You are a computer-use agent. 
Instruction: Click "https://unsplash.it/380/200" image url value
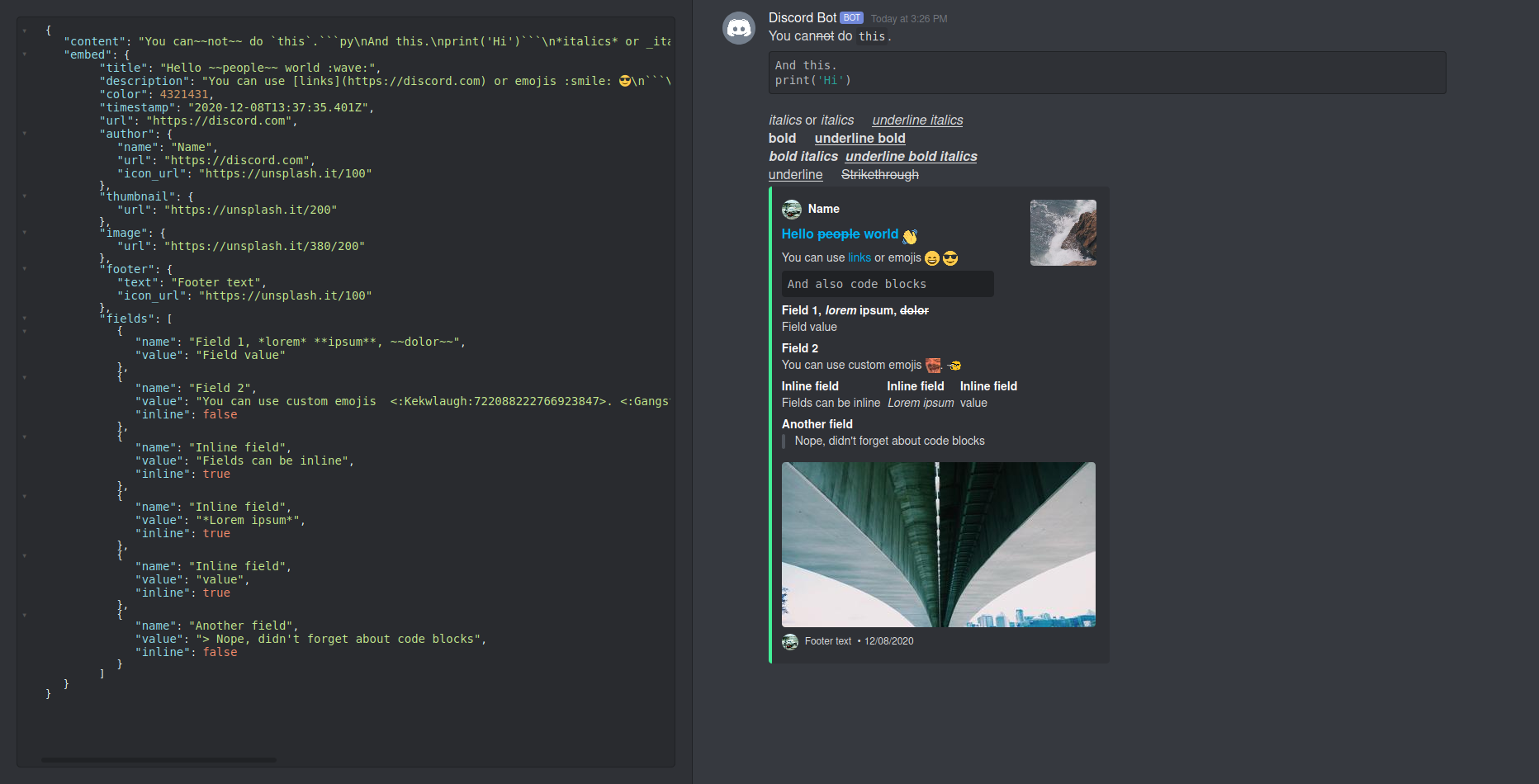click(264, 246)
